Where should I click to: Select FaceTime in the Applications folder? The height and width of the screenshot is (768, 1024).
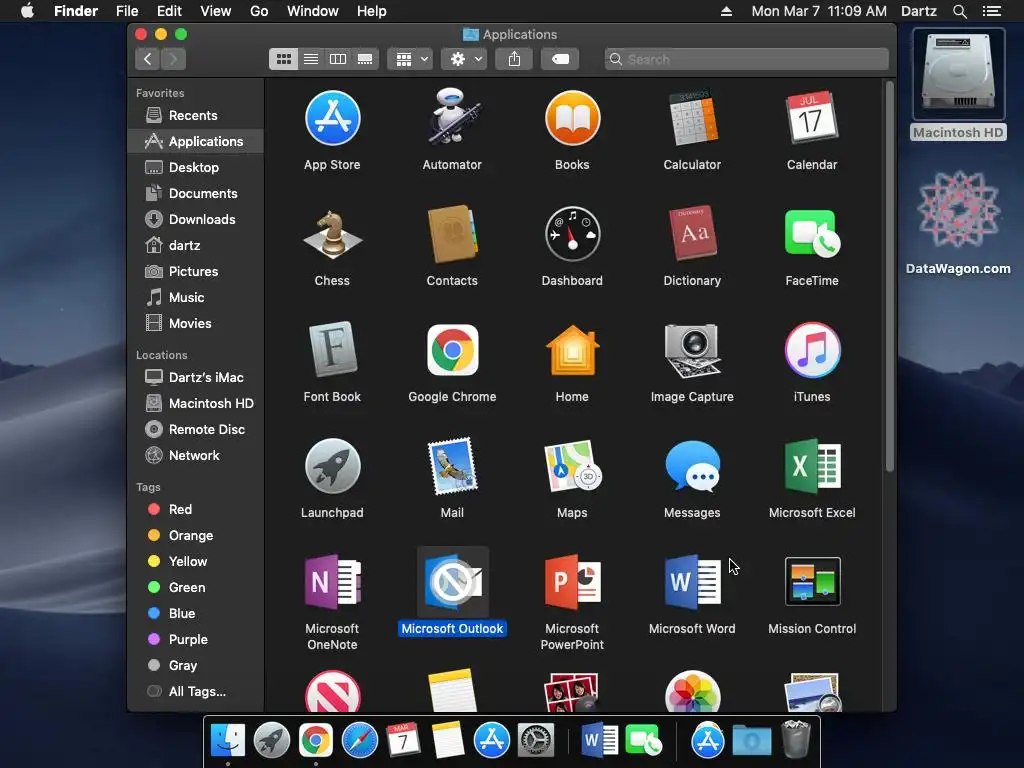812,234
